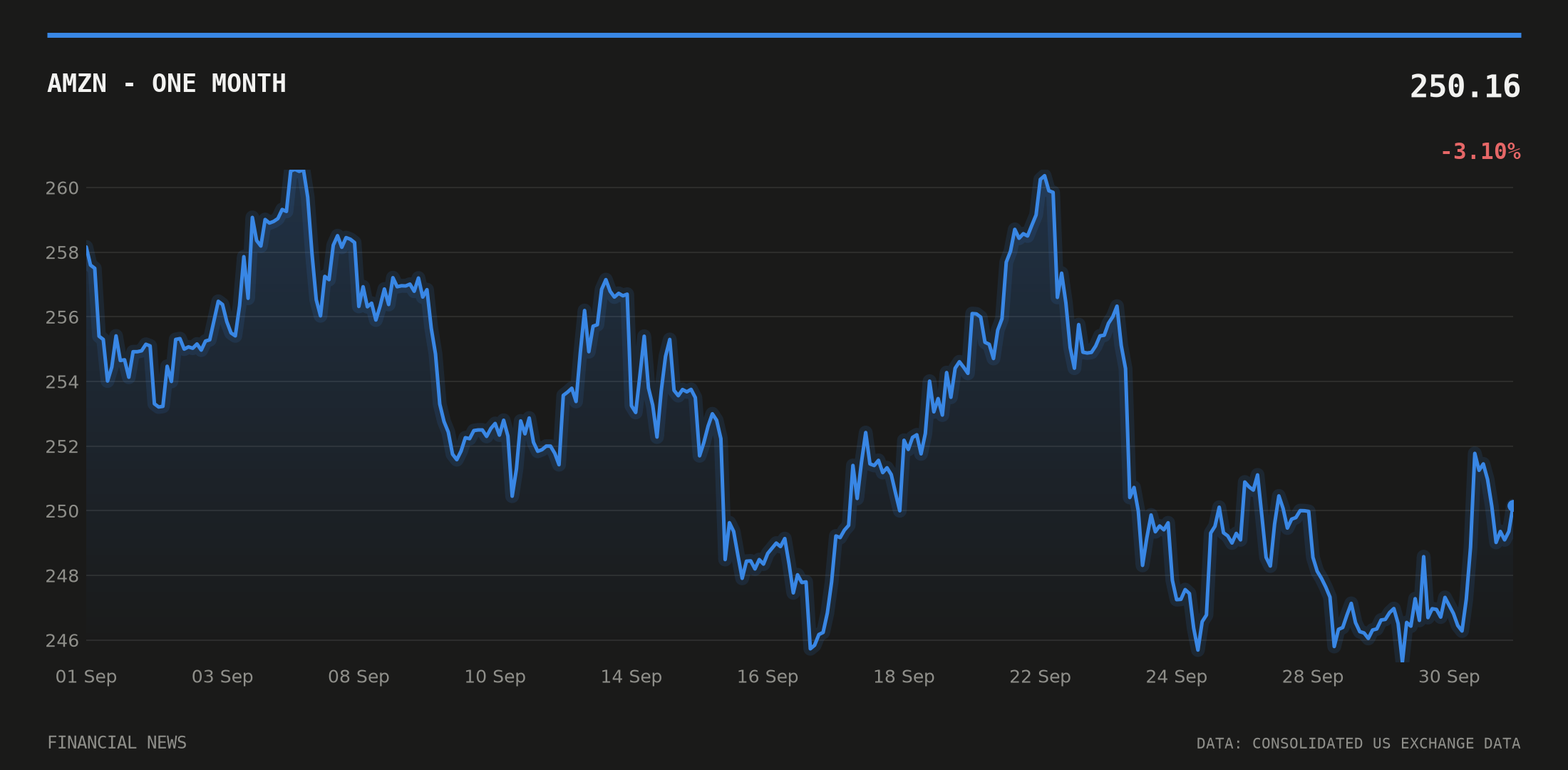Select the 16 Sep date label
1568x770 pixels.
768,677
